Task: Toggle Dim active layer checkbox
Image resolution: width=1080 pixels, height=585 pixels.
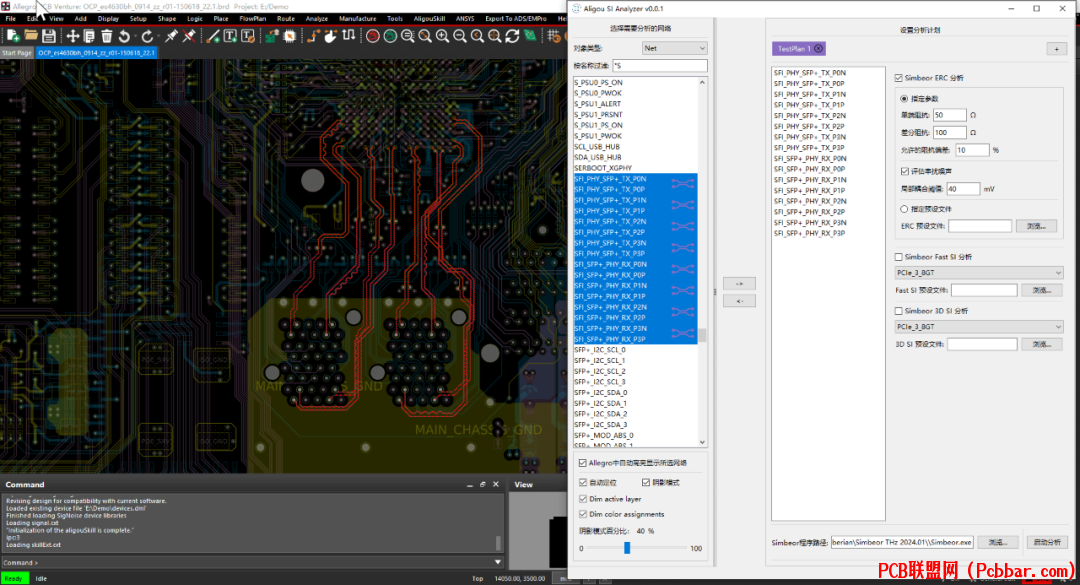Action: click(583, 499)
